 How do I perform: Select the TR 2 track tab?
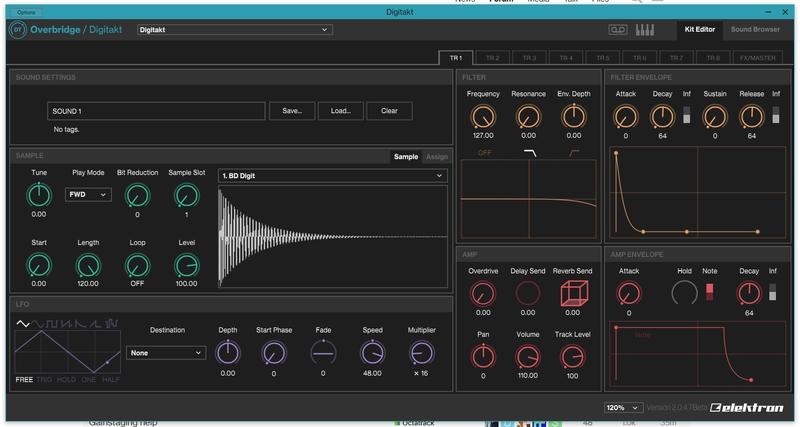coord(492,58)
